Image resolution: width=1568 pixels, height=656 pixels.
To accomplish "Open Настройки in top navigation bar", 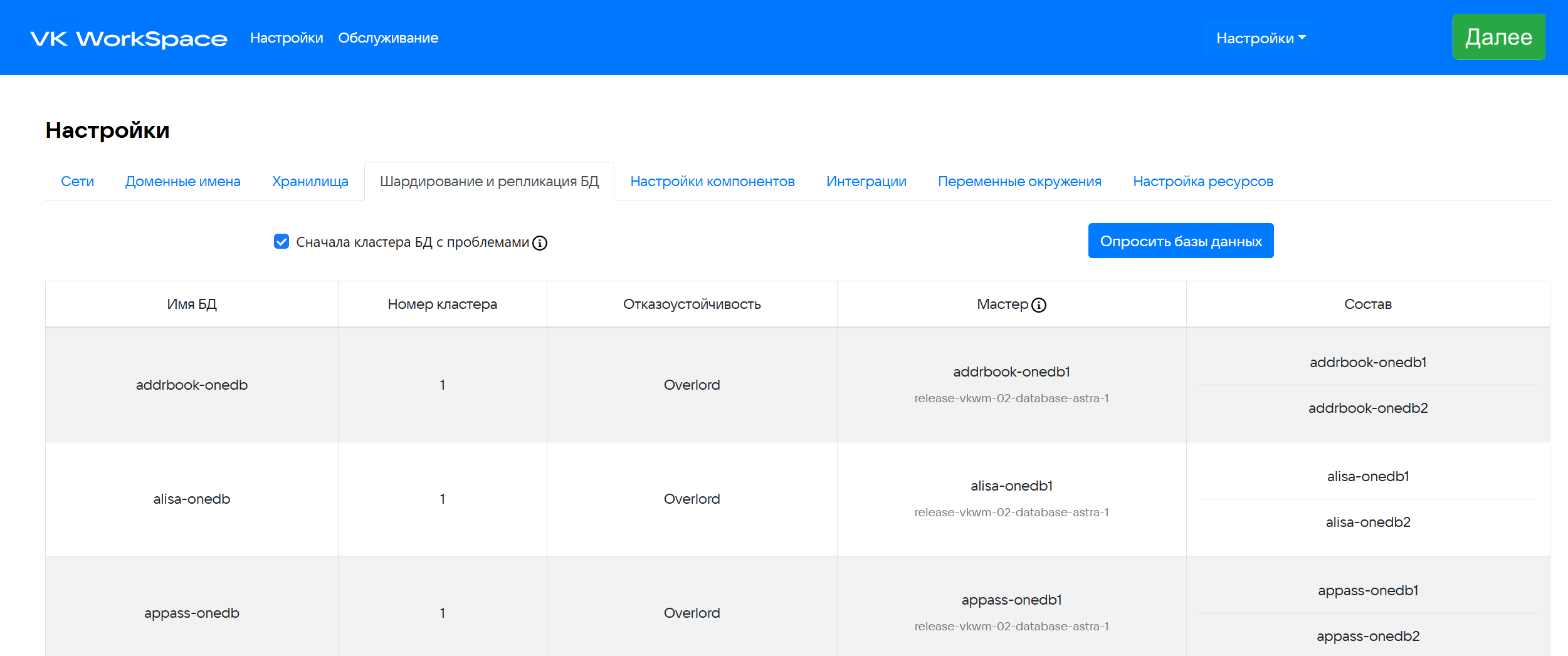I will [x=287, y=38].
